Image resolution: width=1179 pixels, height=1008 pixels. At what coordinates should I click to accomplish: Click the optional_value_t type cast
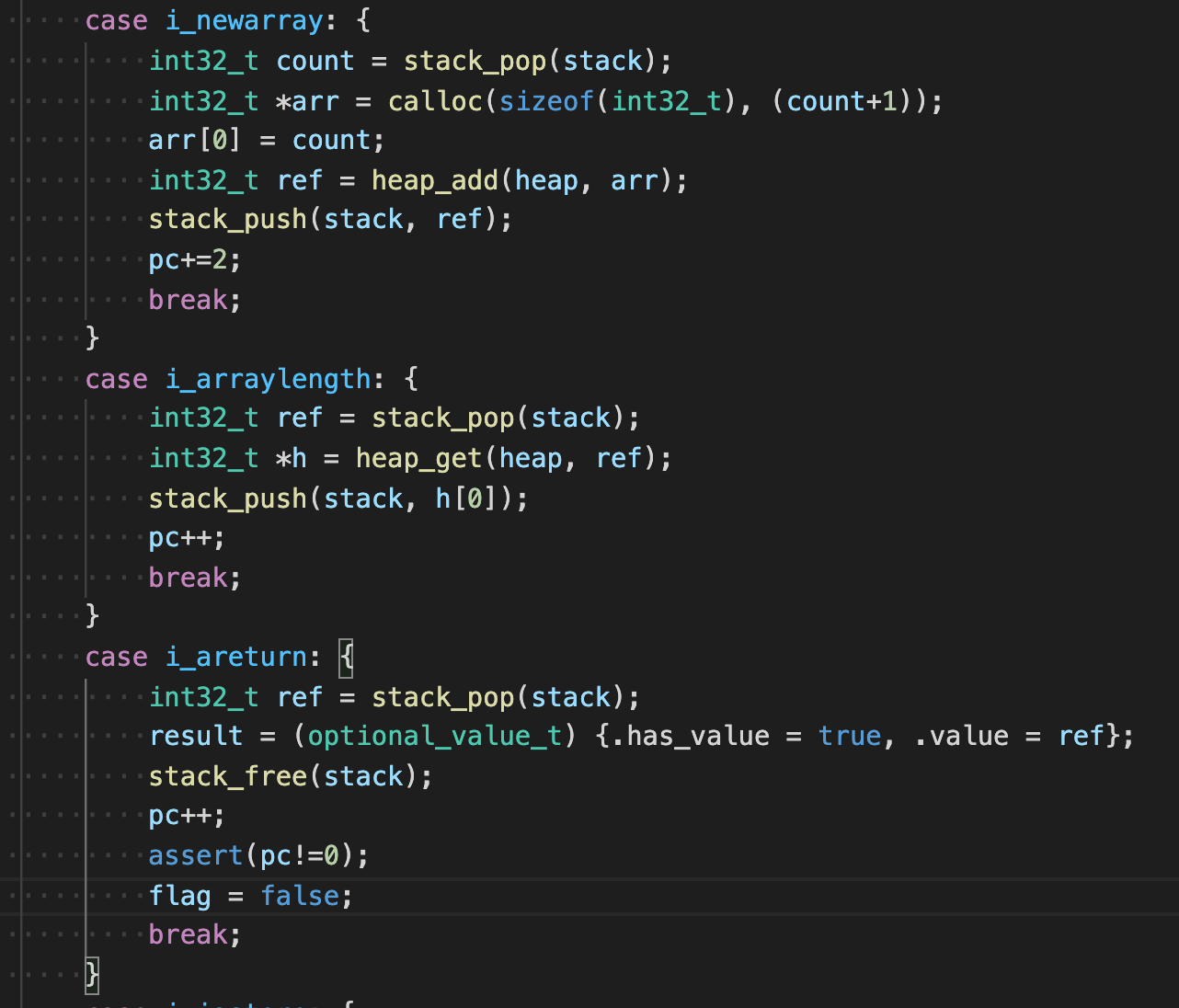[434, 736]
